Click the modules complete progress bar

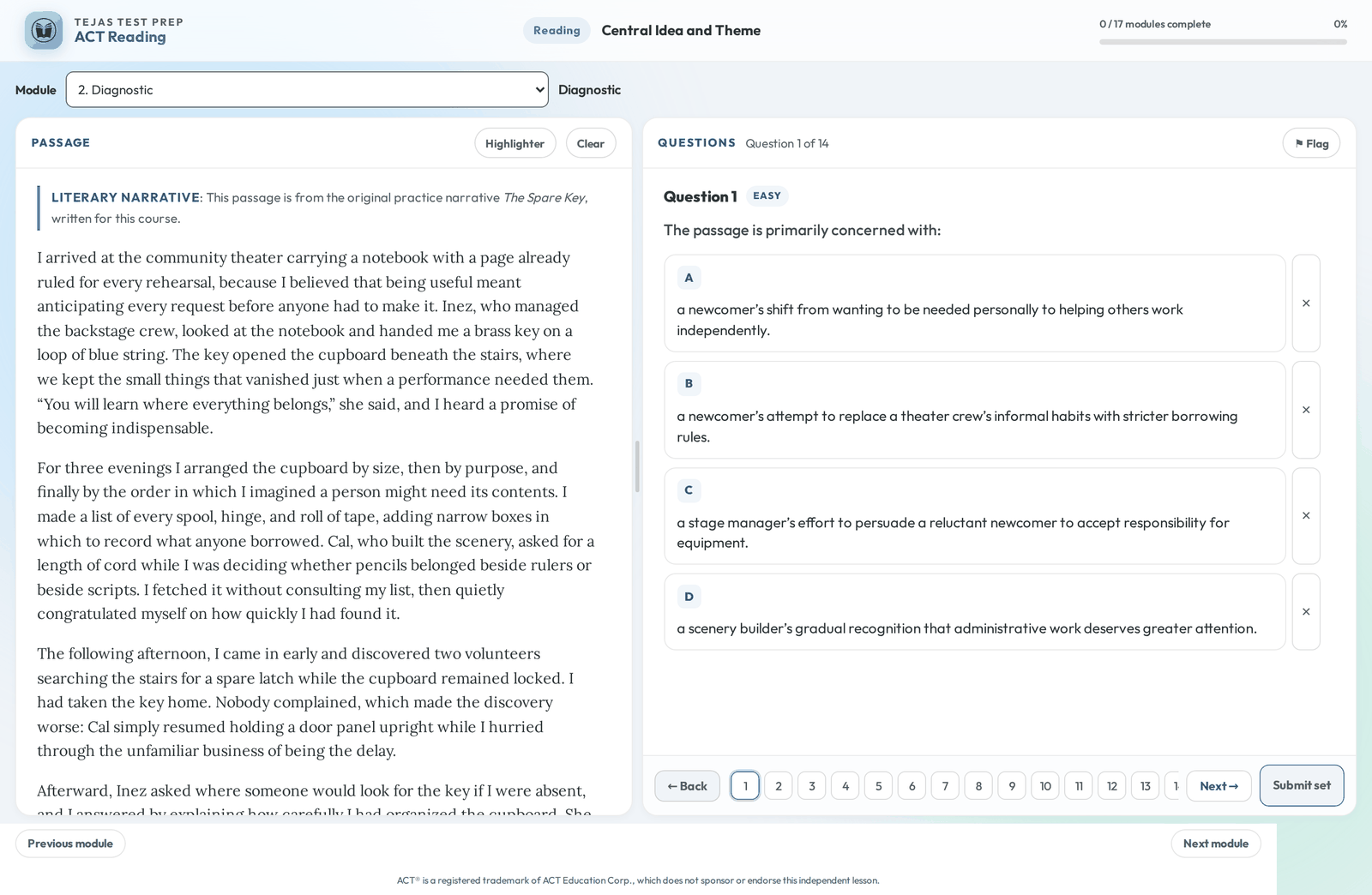point(1223,42)
